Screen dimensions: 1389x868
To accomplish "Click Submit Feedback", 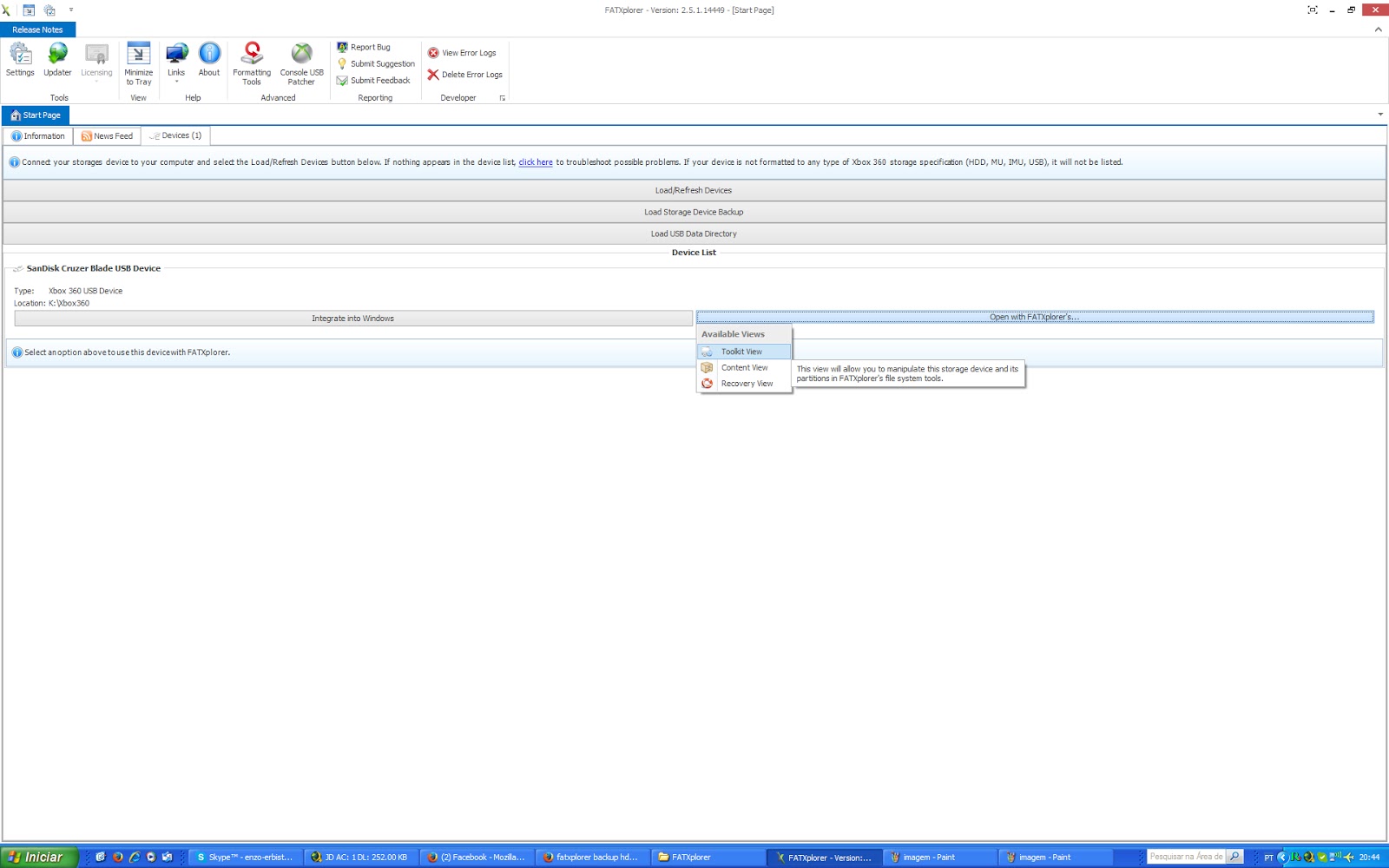I will pos(373,80).
